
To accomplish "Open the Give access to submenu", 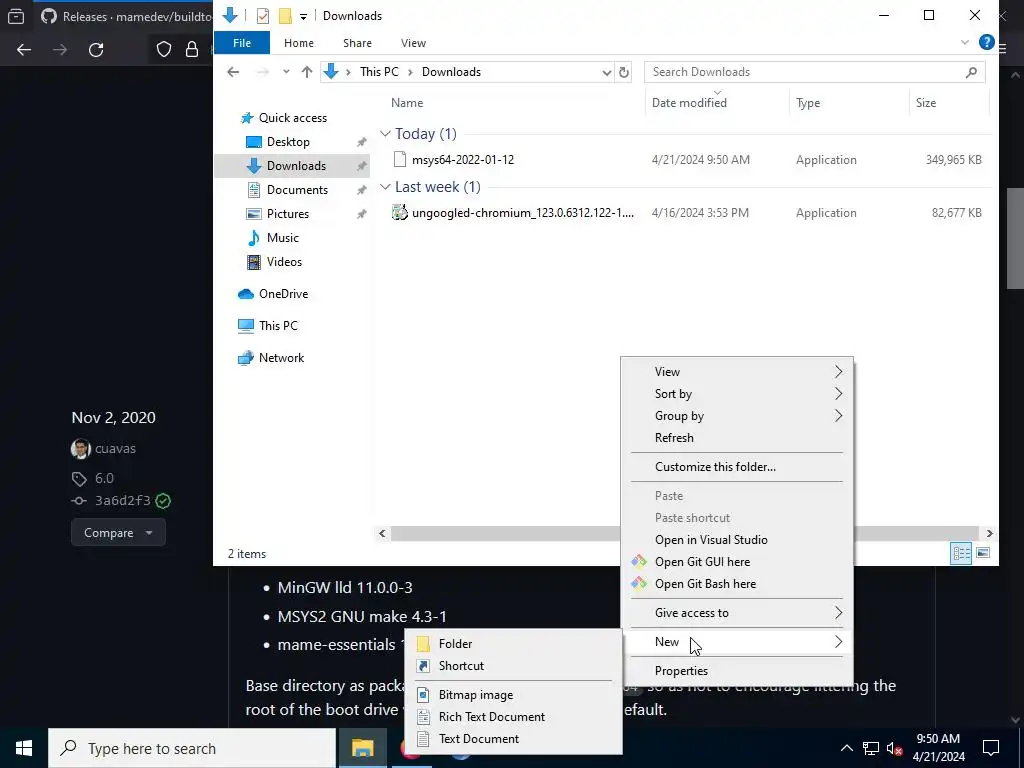I will [737, 613].
